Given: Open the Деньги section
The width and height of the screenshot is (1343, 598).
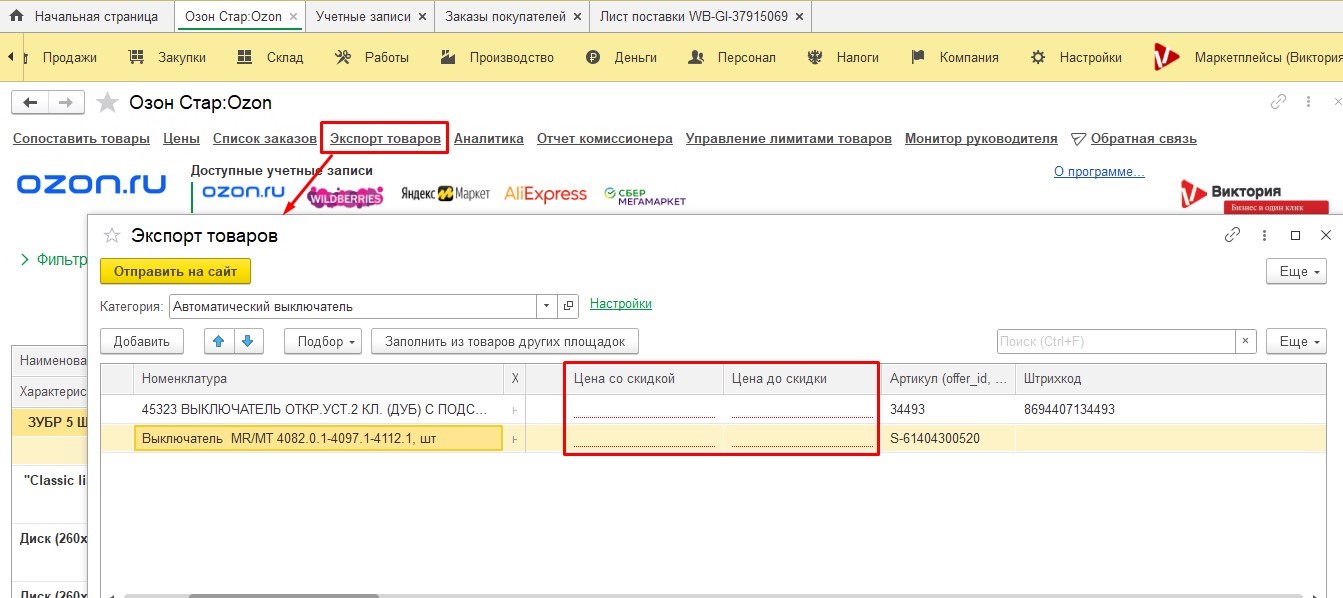Looking at the screenshot, I should click(622, 57).
